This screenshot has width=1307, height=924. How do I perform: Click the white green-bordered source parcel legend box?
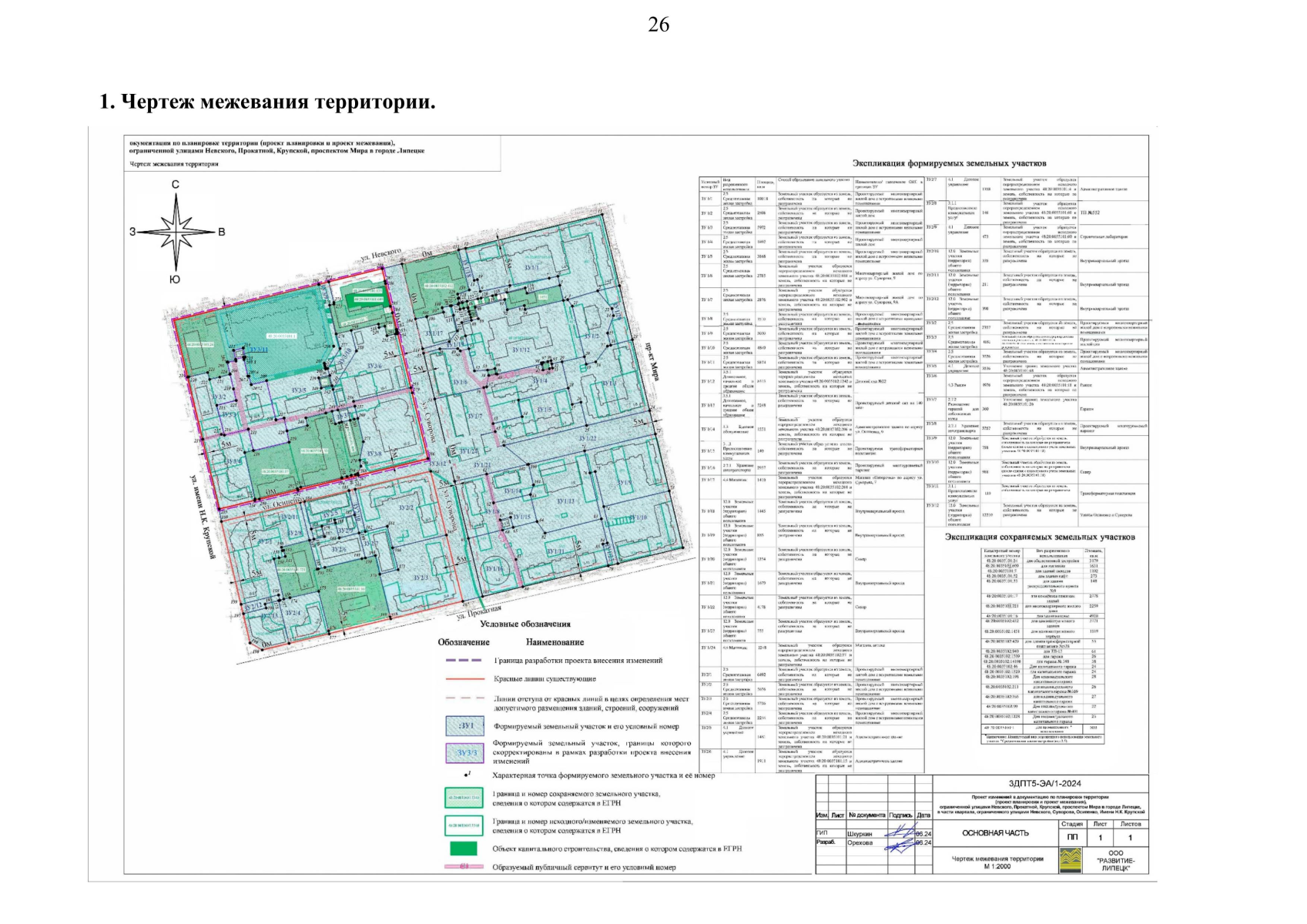464,825
